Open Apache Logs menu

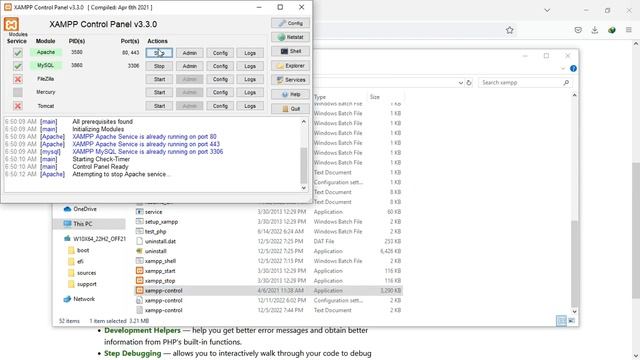(250, 53)
